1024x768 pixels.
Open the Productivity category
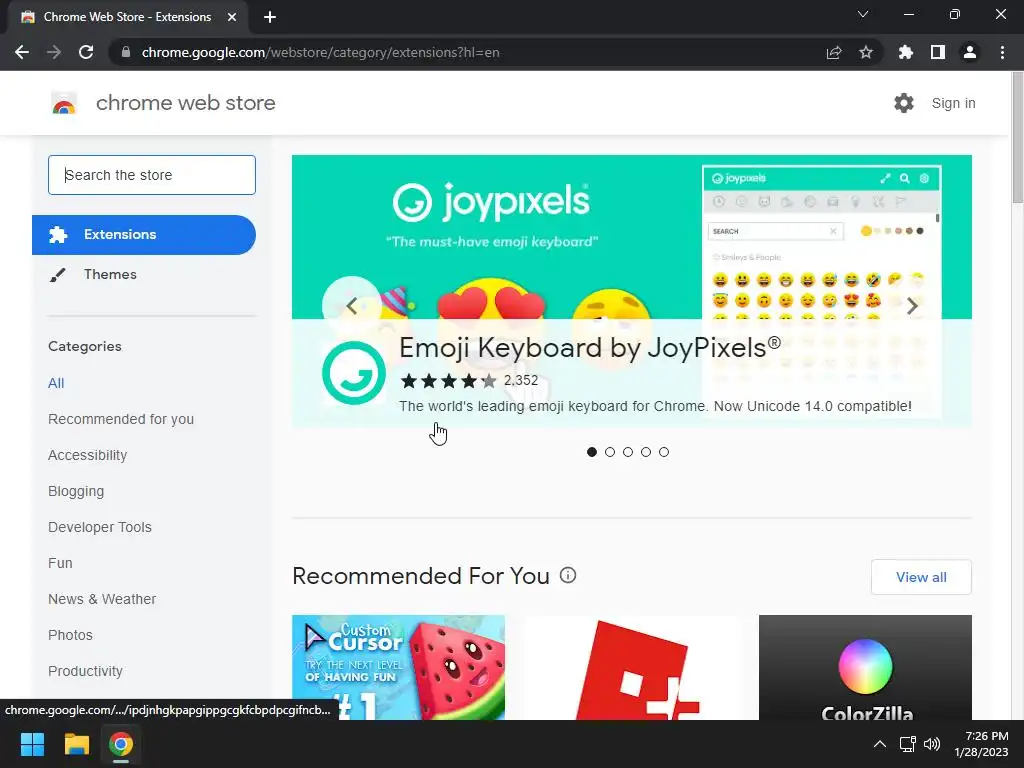click(x=86, y=671)
